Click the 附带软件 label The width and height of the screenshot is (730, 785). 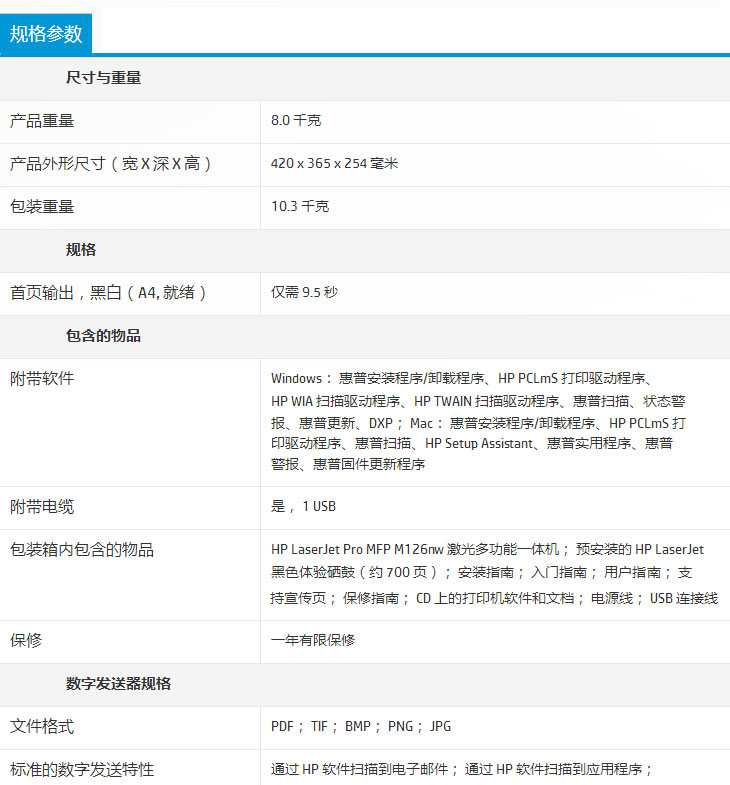(42, 379)
